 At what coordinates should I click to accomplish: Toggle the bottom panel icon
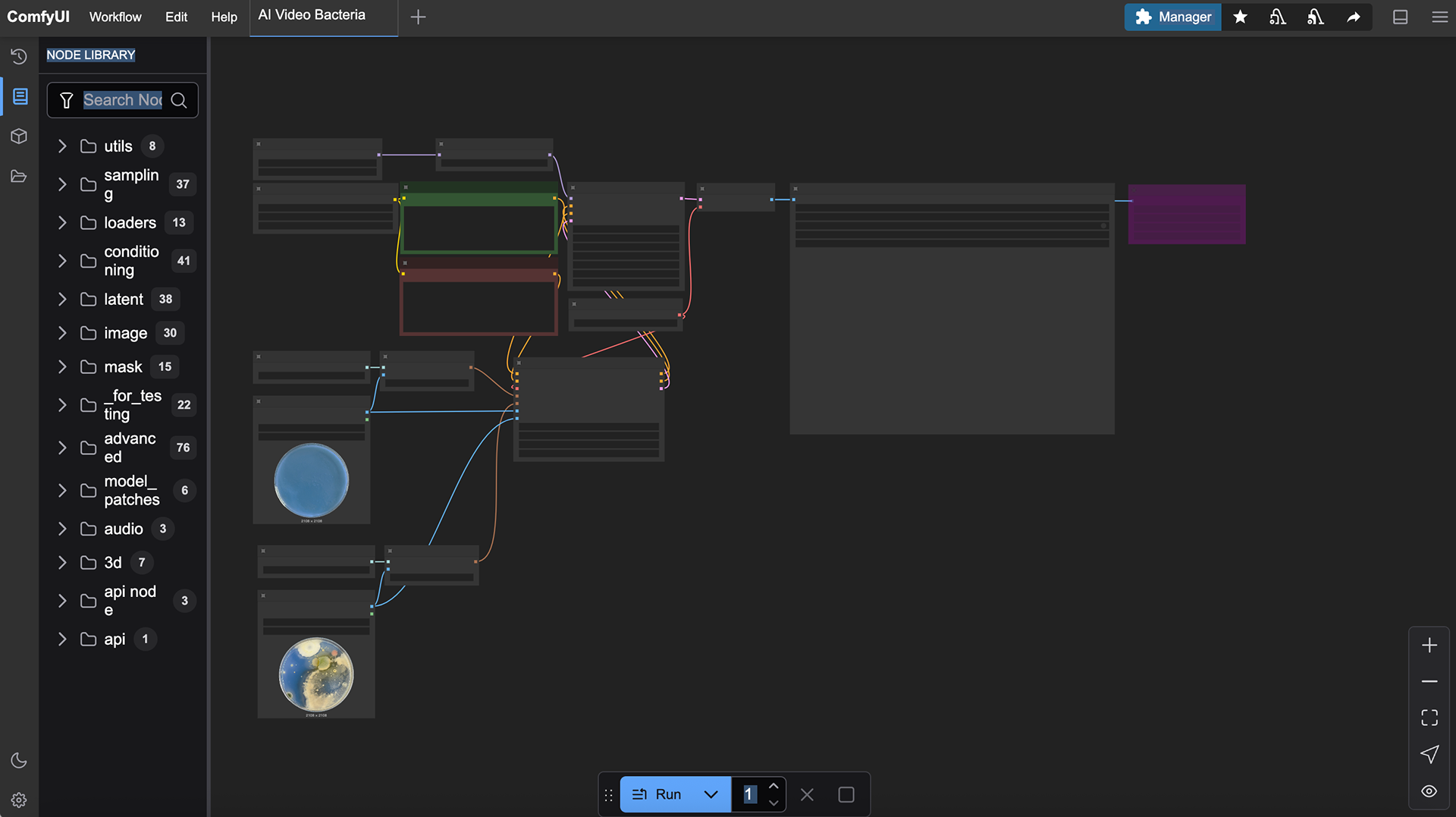click(1401, 17)
